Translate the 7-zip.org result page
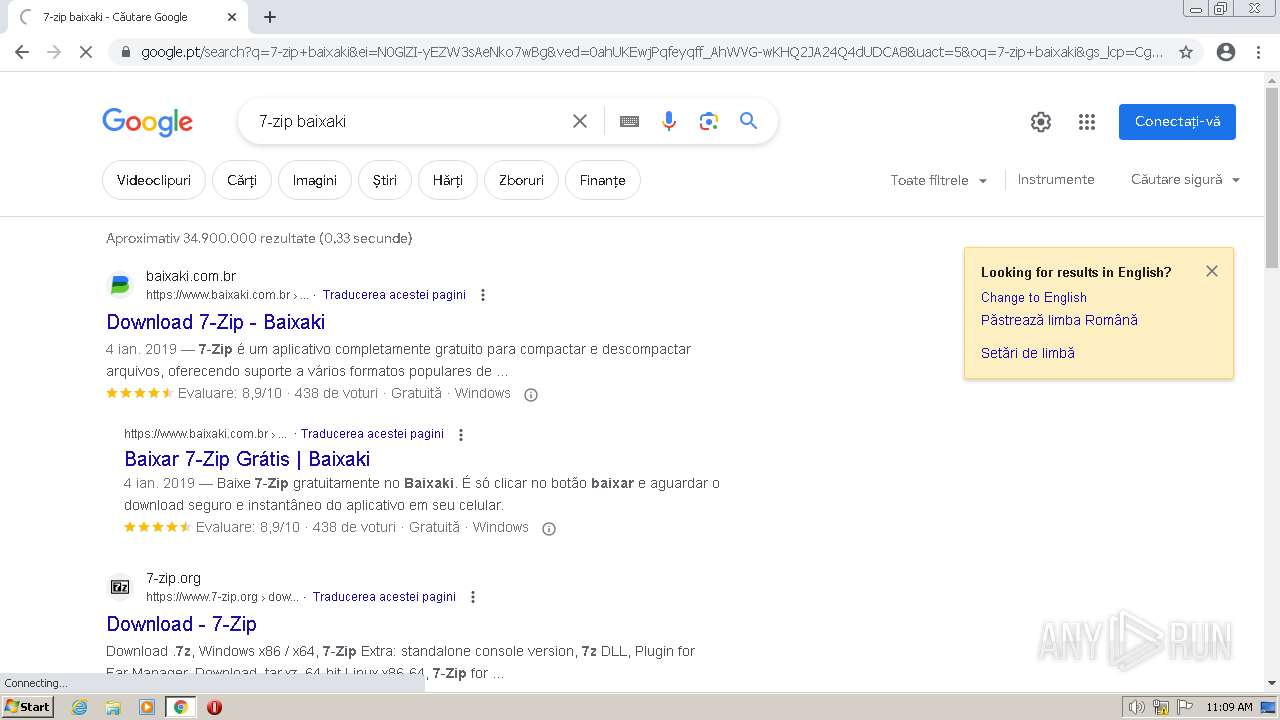 384,597
